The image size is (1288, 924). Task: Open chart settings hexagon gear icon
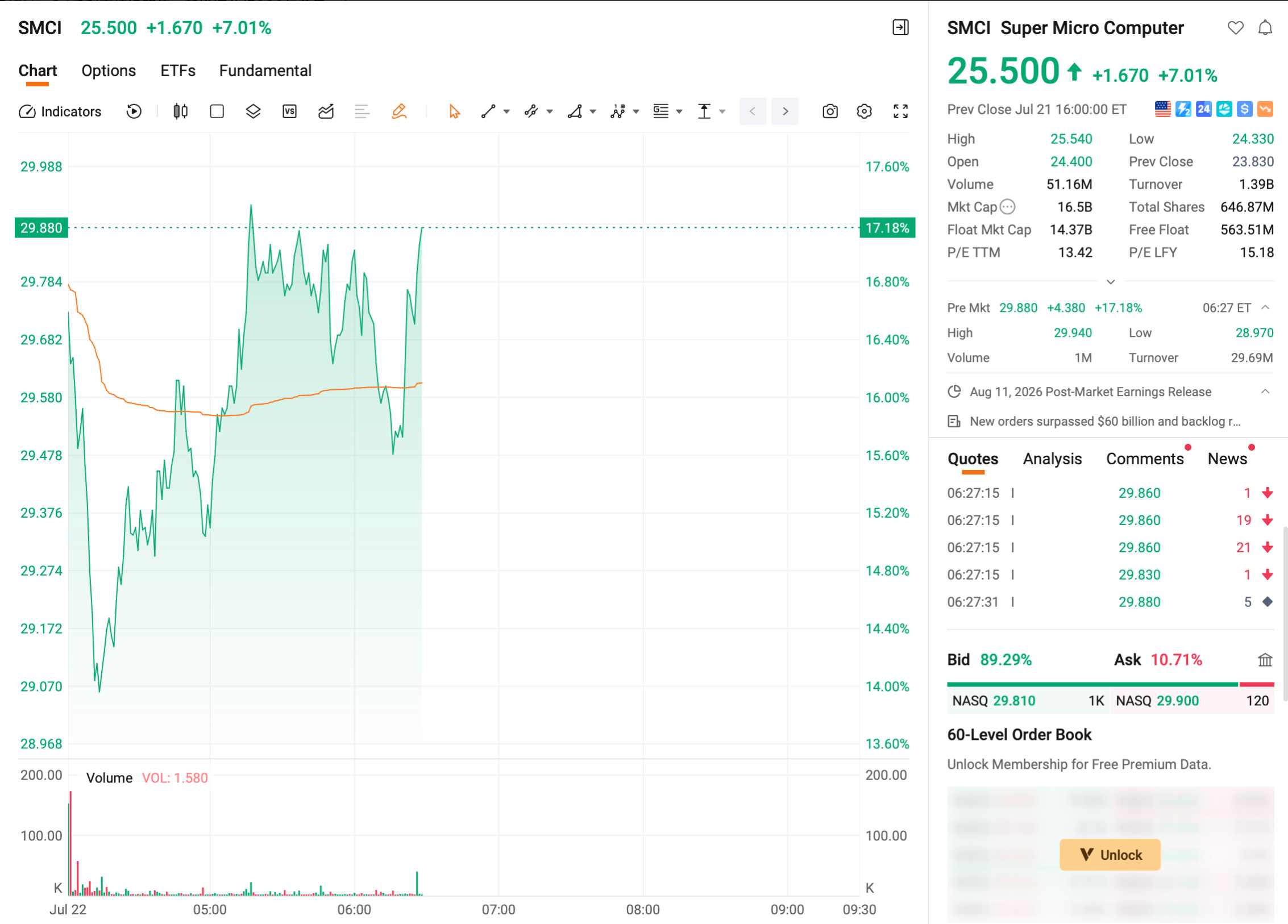864,111
